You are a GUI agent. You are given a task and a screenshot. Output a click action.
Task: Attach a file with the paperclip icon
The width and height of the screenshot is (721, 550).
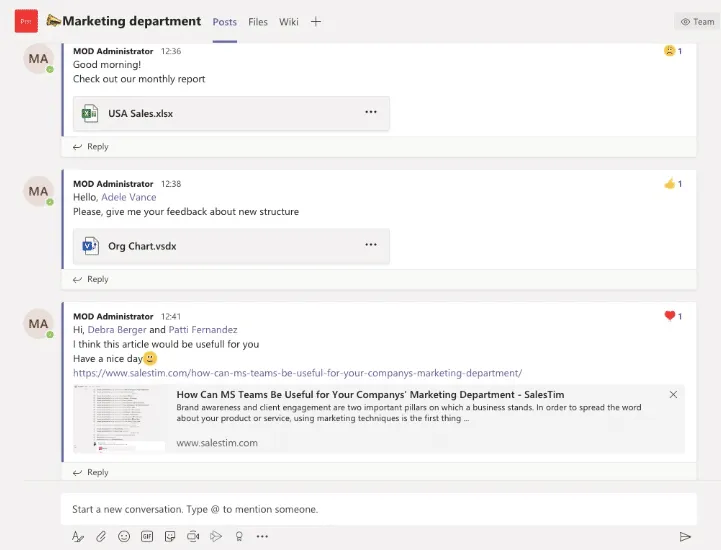(101, 536)
